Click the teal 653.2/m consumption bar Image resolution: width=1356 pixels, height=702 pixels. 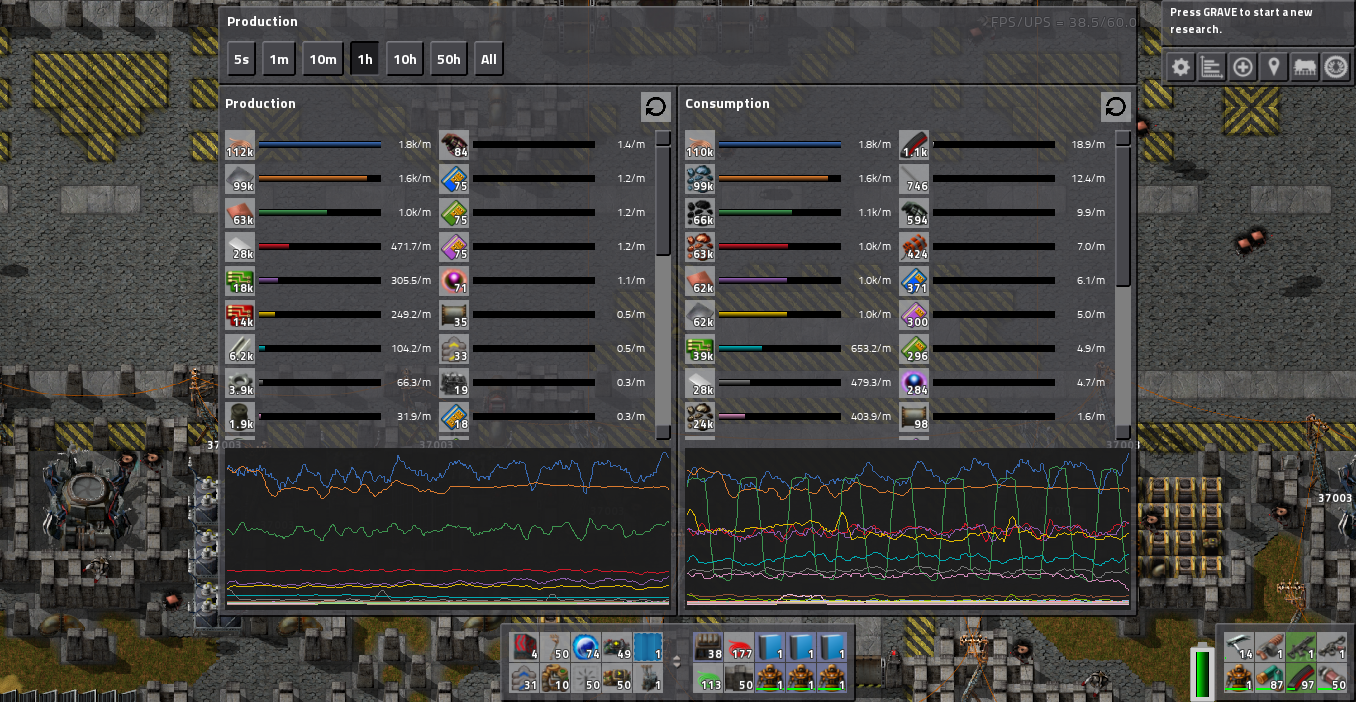[x=780, y=349]
